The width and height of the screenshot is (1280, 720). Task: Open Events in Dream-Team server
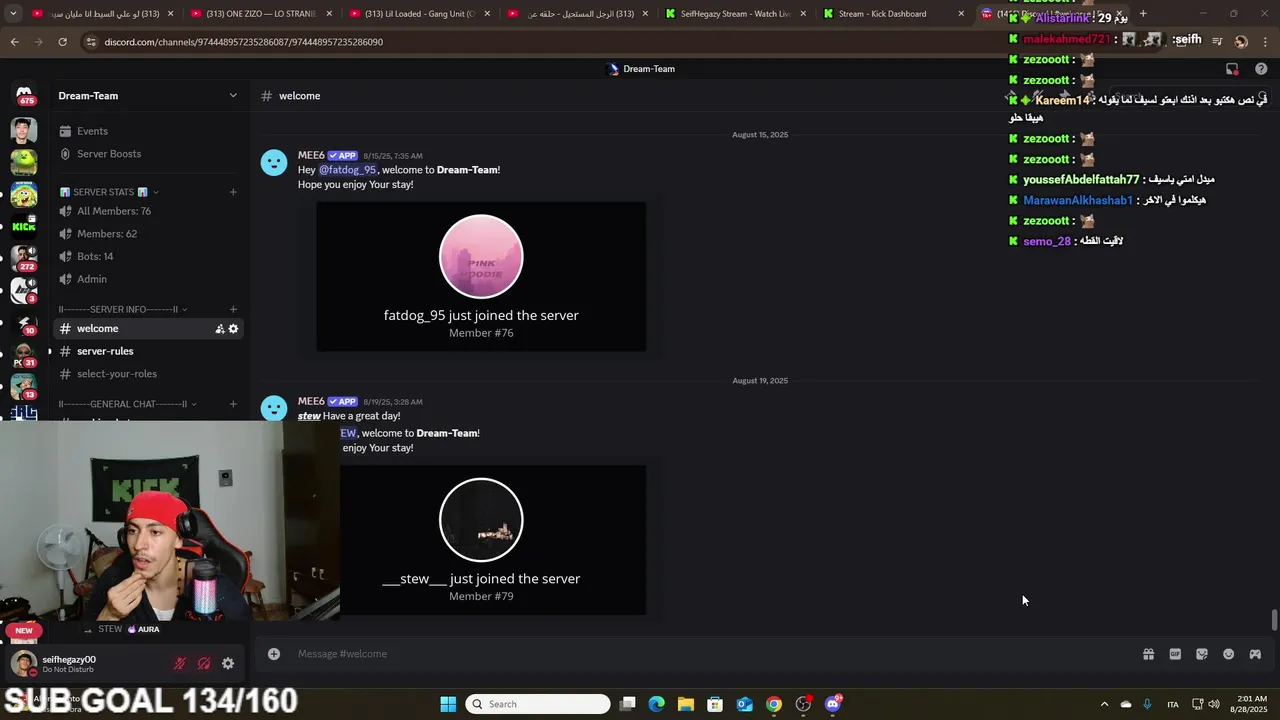point(146,131)
